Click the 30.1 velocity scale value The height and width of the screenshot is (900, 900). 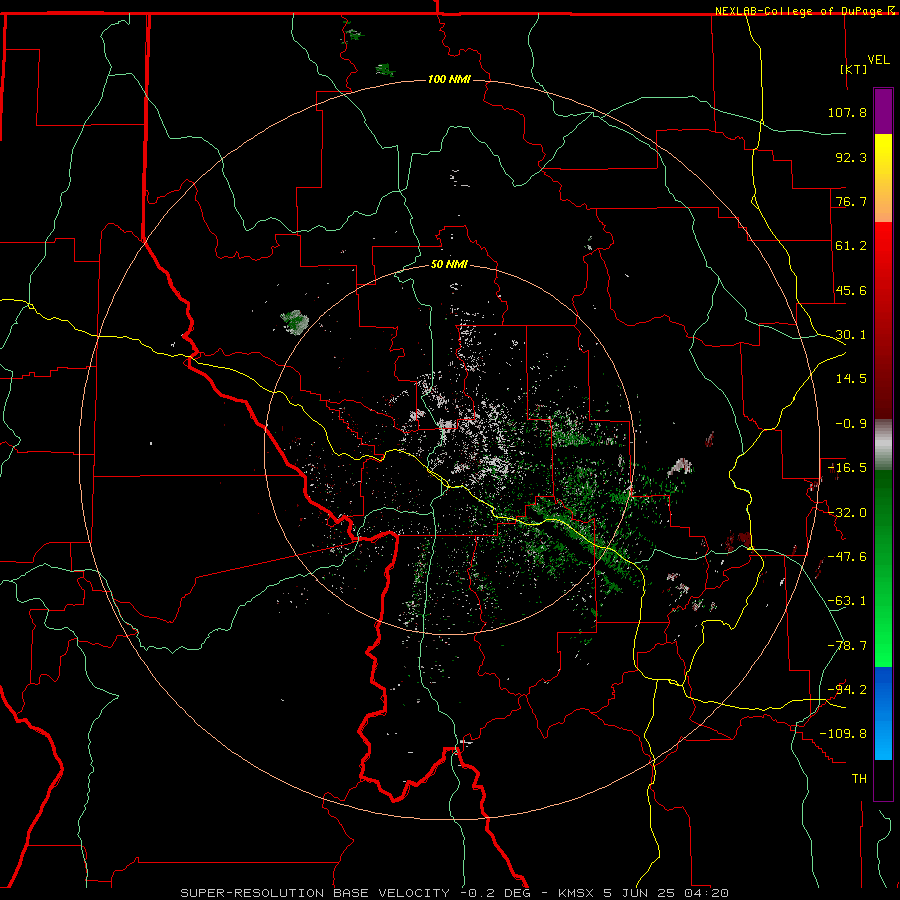point(851,335)
